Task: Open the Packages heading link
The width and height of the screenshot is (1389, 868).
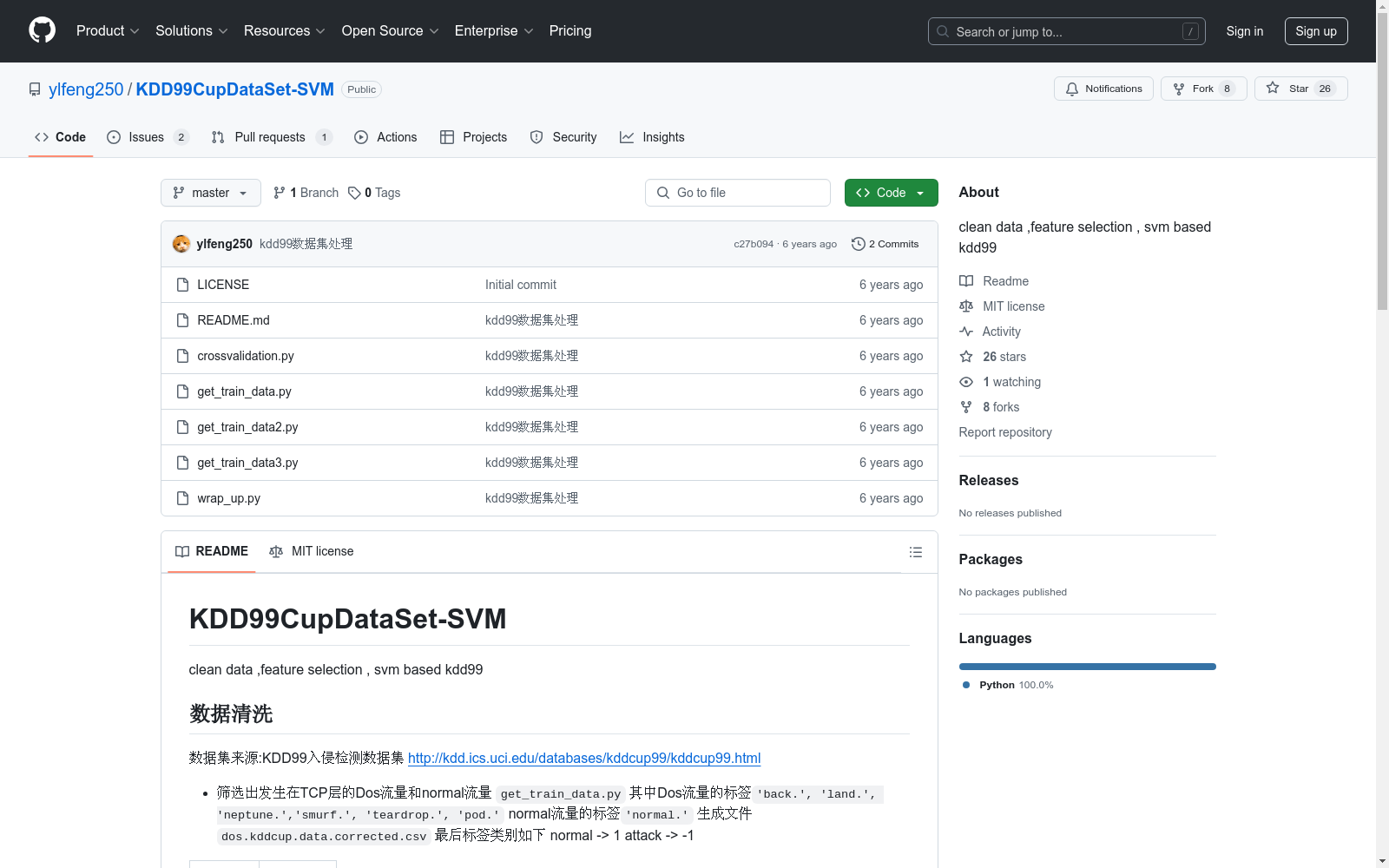Action: tap(991, 559)
